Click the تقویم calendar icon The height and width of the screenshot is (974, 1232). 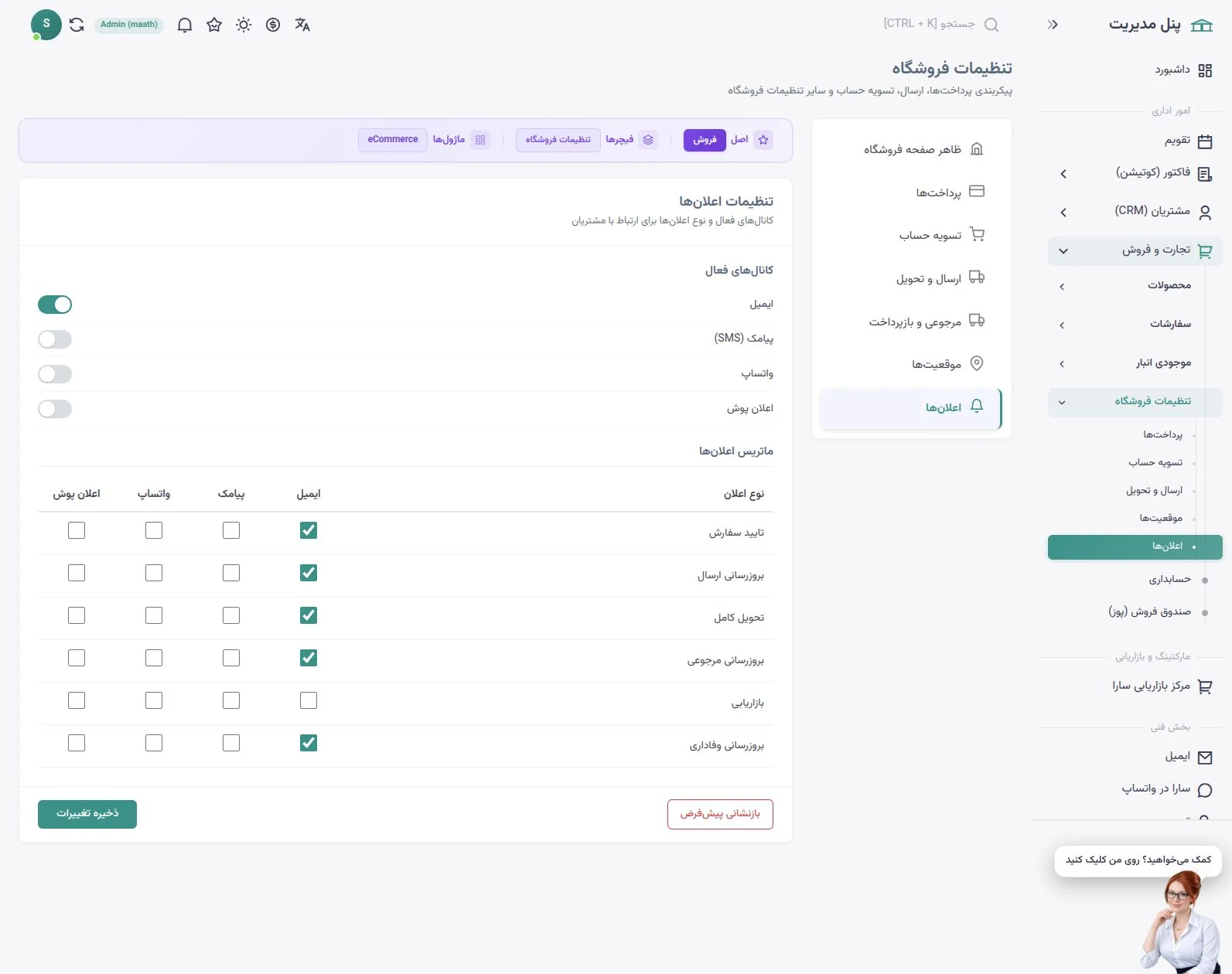click(1205, 141)
